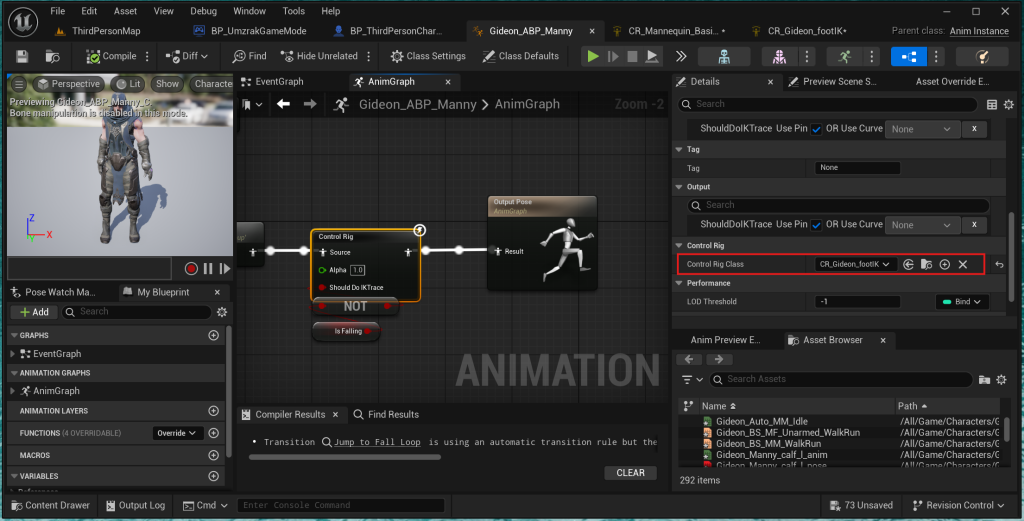This screenshot has height=521, width=1024.
Task: Open My Blueprint settings gear
Action: (222, 312)
